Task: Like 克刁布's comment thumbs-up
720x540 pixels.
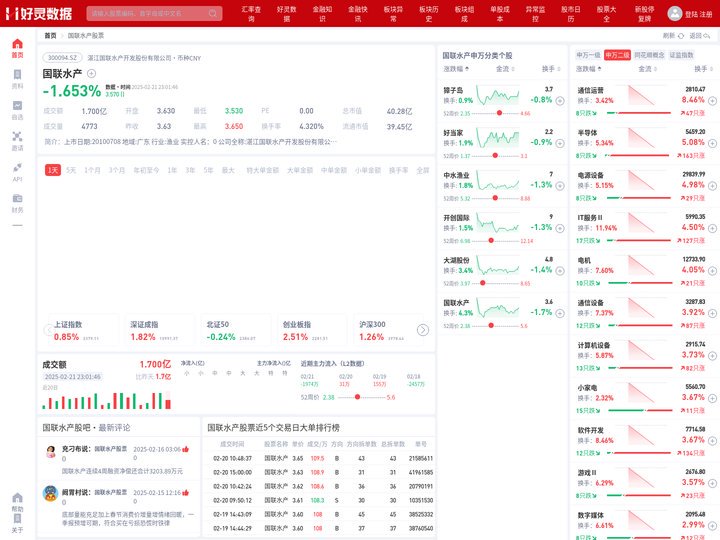Action: [x=186, y=449]
